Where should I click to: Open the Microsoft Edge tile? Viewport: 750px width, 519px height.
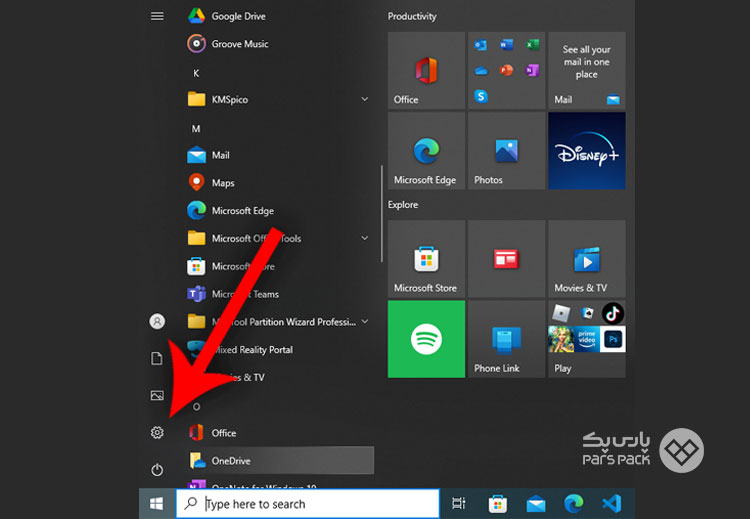pyautogui.click(x=426, y=151)
